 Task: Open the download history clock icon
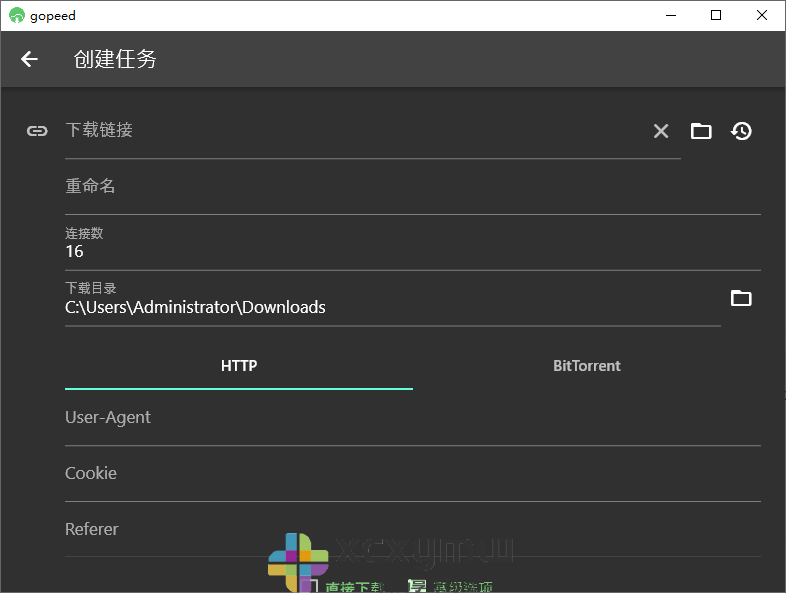pos(741,131)
